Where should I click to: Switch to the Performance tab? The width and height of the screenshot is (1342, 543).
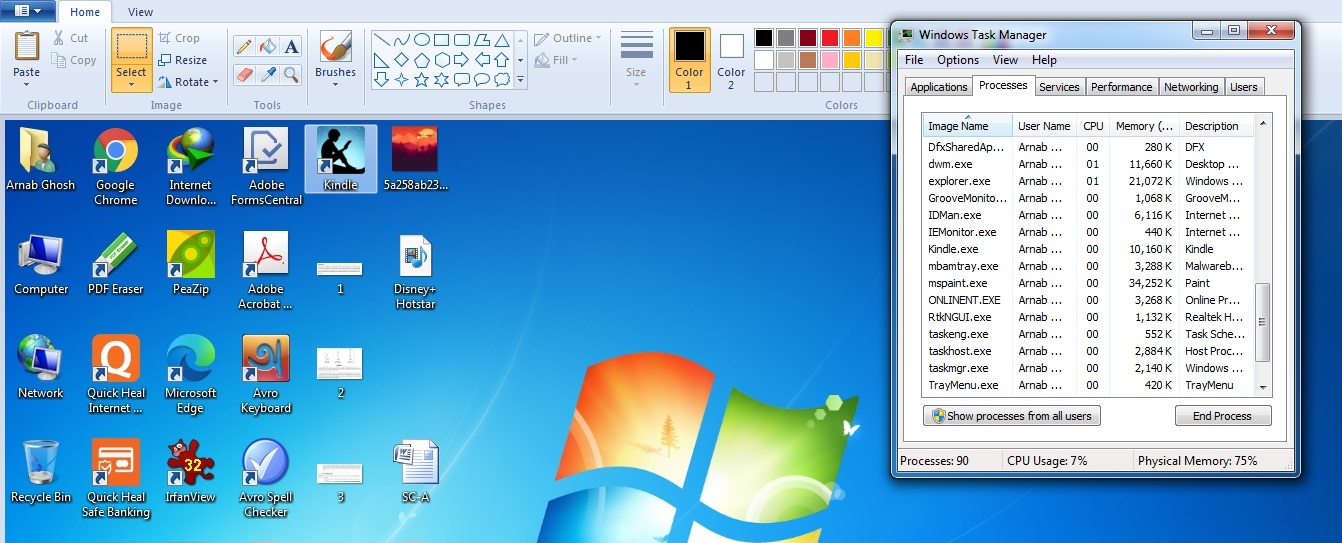(x=1121, y=87)
